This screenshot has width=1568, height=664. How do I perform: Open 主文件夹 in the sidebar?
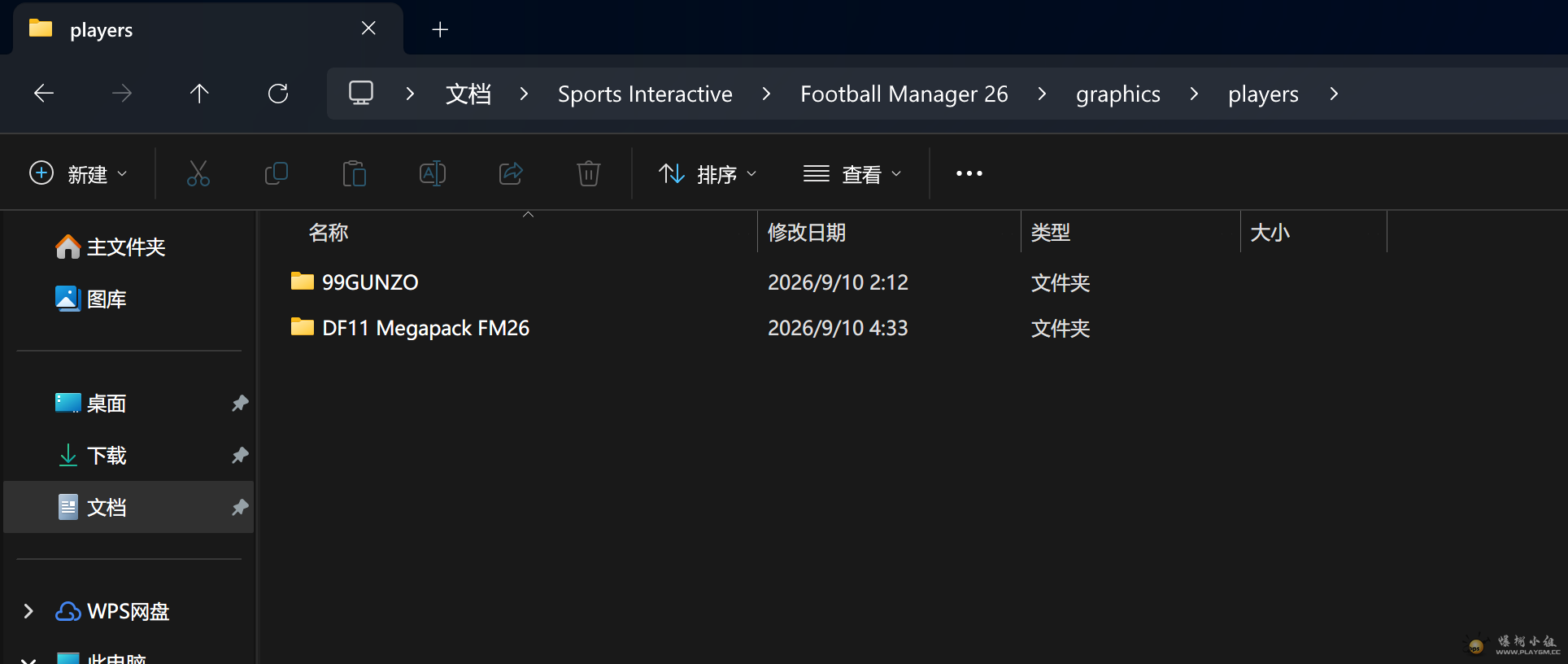coord(111,247)
